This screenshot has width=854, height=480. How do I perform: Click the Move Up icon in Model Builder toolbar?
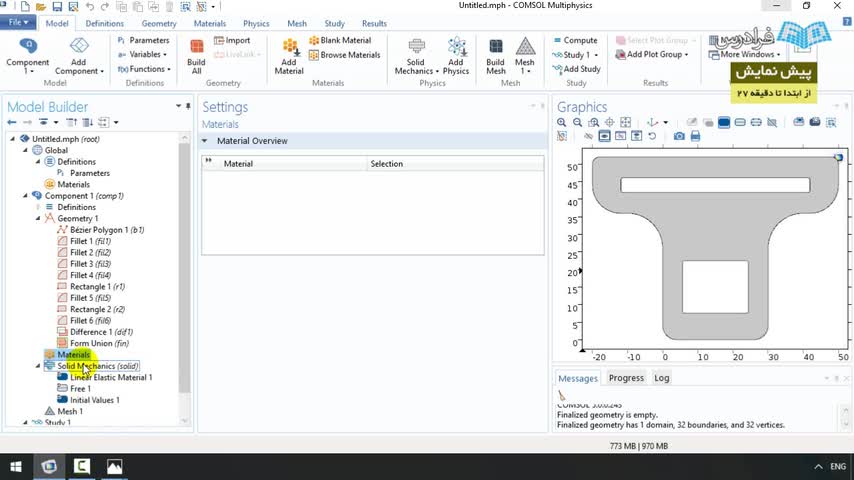(x=71, y=122)
